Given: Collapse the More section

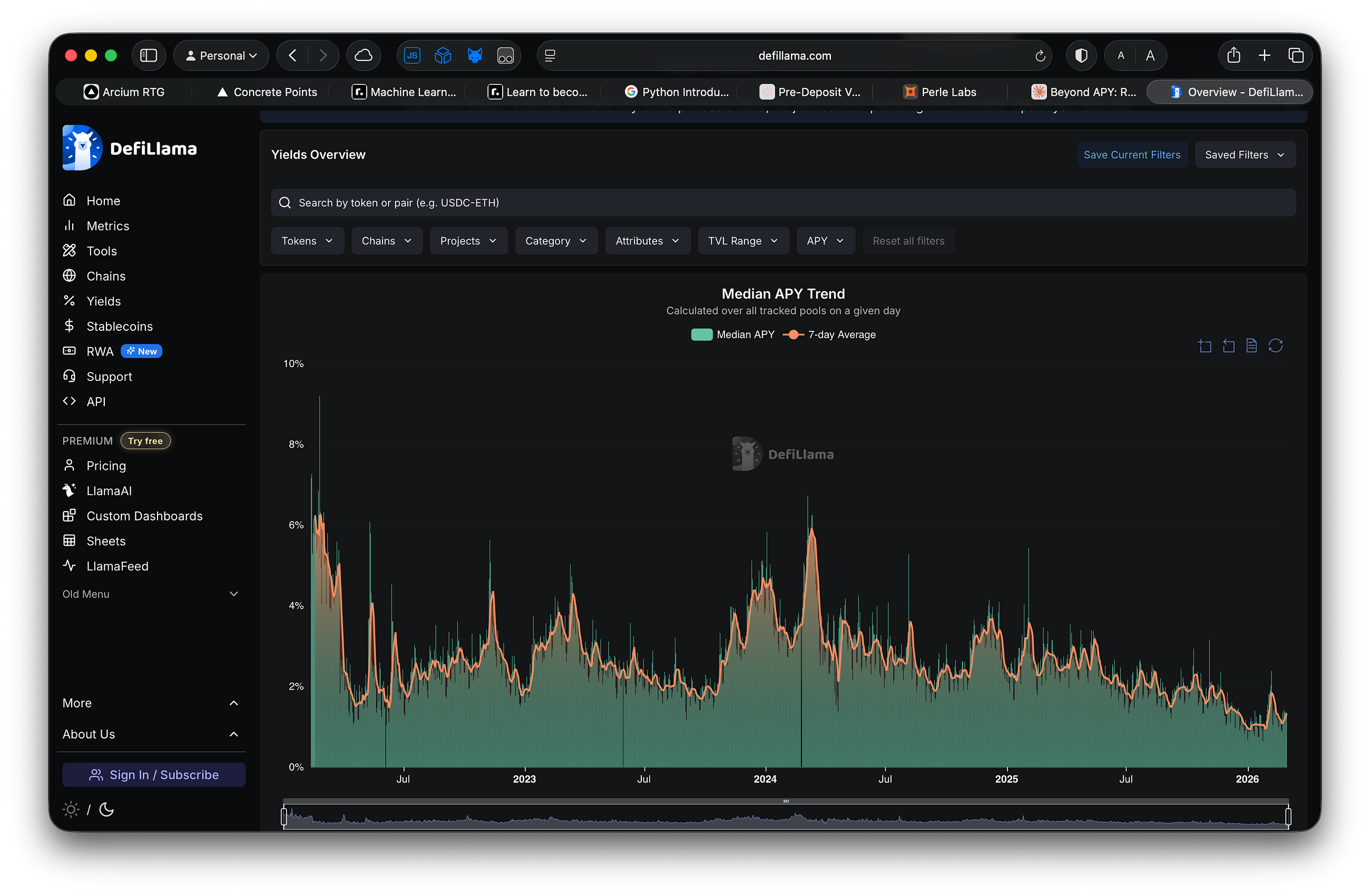Looking at the screenshot, I should coord(151,703).
